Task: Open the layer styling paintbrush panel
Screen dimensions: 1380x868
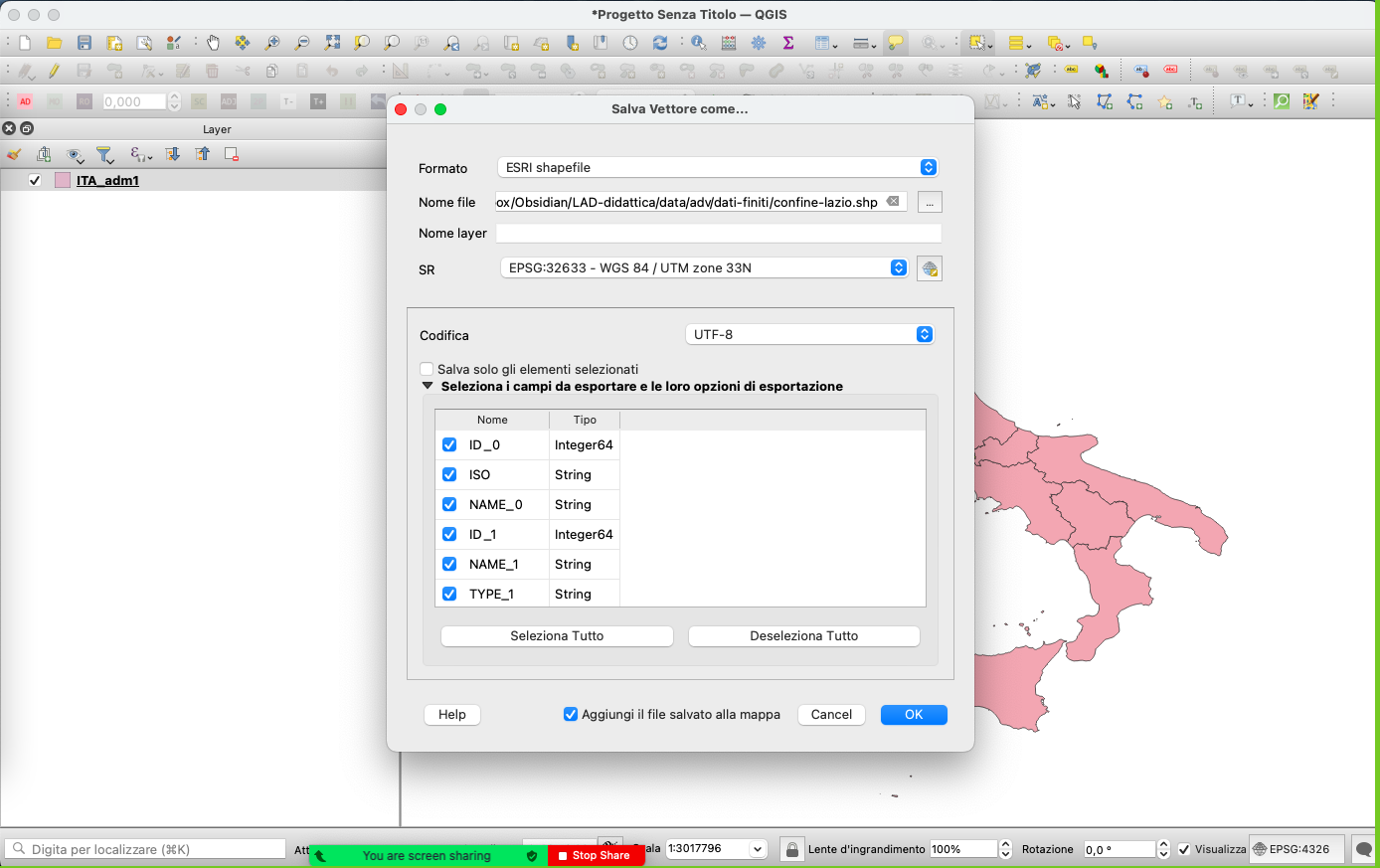Action: (x=14, y=154)
